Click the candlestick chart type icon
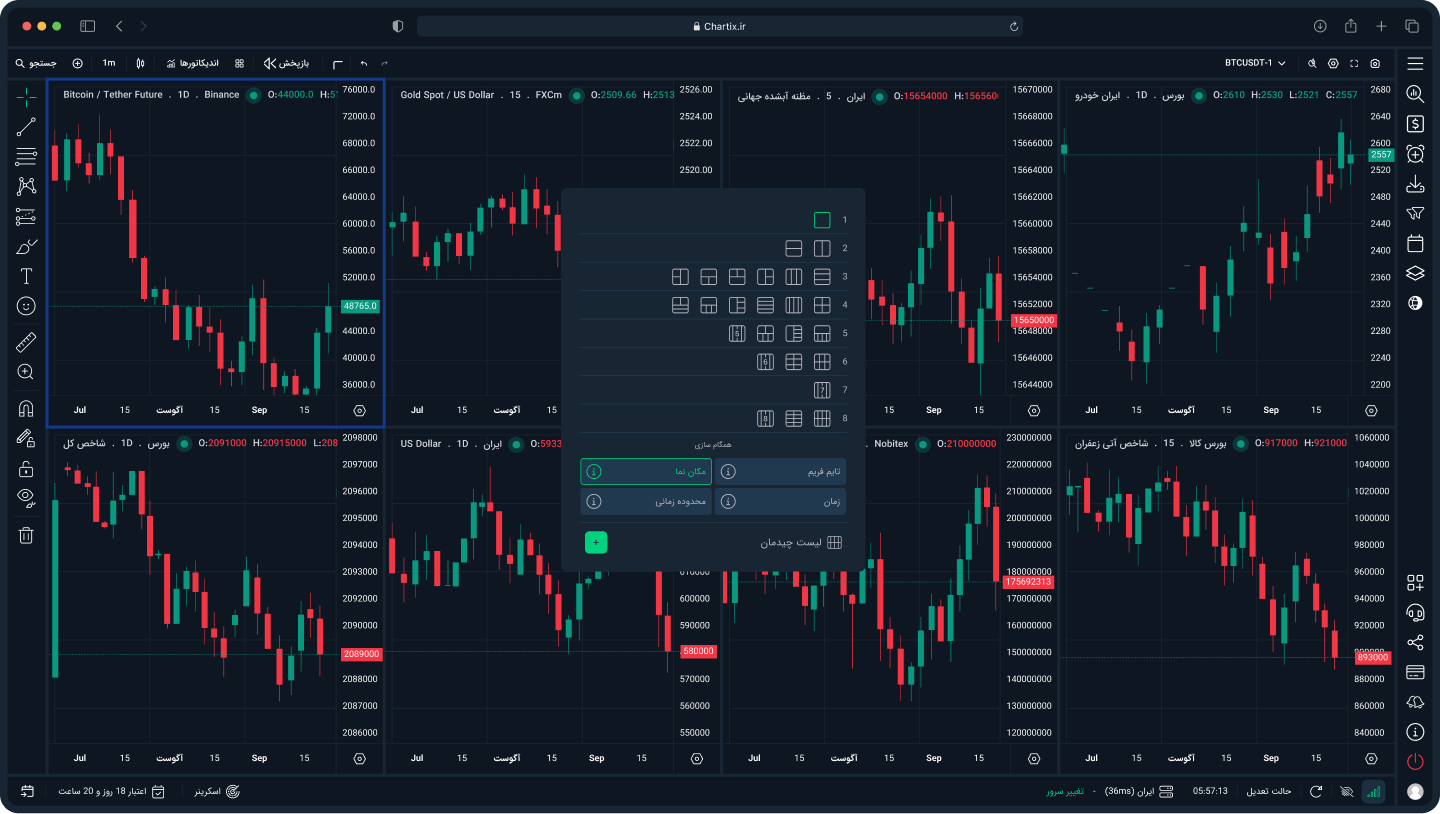The width and height of the screenshot is (1440, 814). click(140, 63)
